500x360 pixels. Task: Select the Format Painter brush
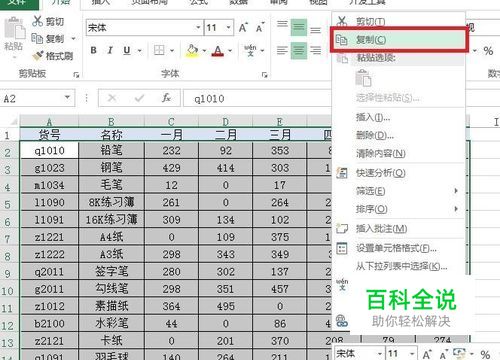(38, 55)
